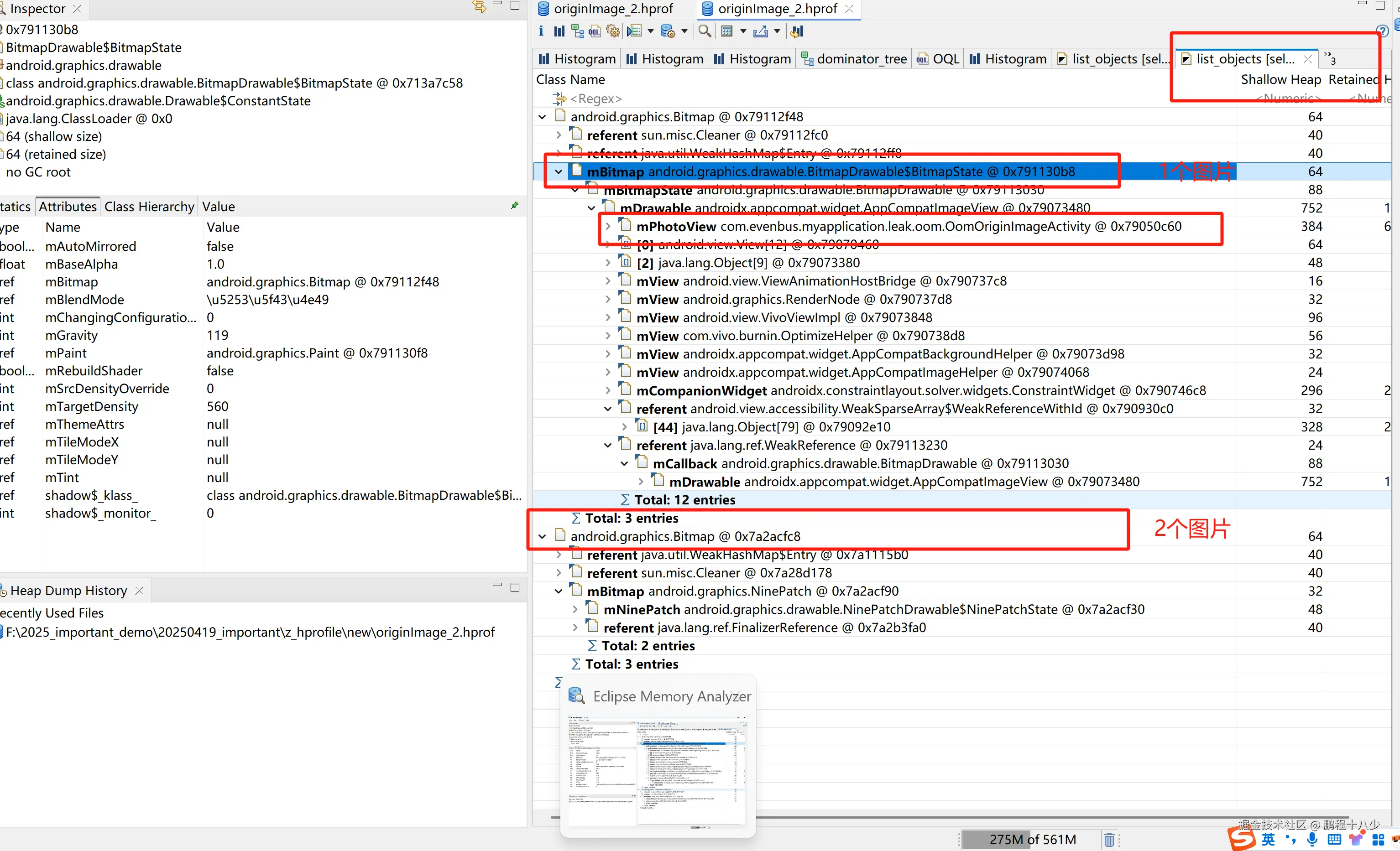1400x851 pixels.
Task: Open the dominator tree toolbar icon
Action: pos(577,31)
